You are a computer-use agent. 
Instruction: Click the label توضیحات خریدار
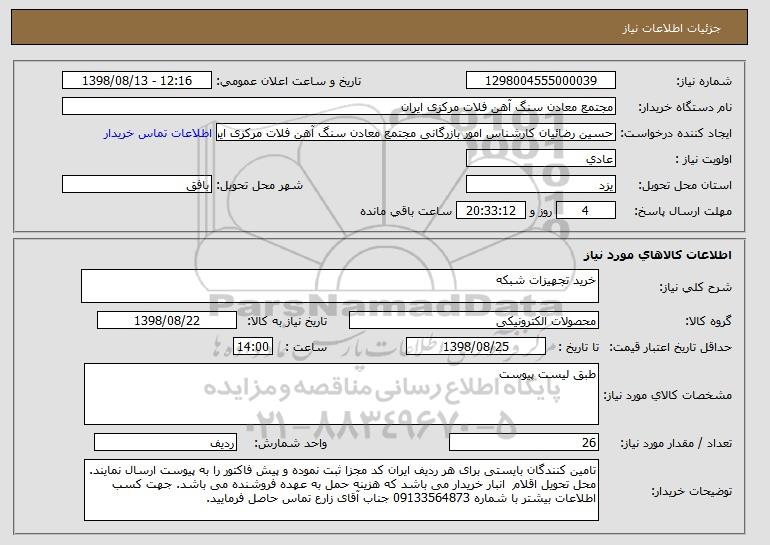pos(691,491)
